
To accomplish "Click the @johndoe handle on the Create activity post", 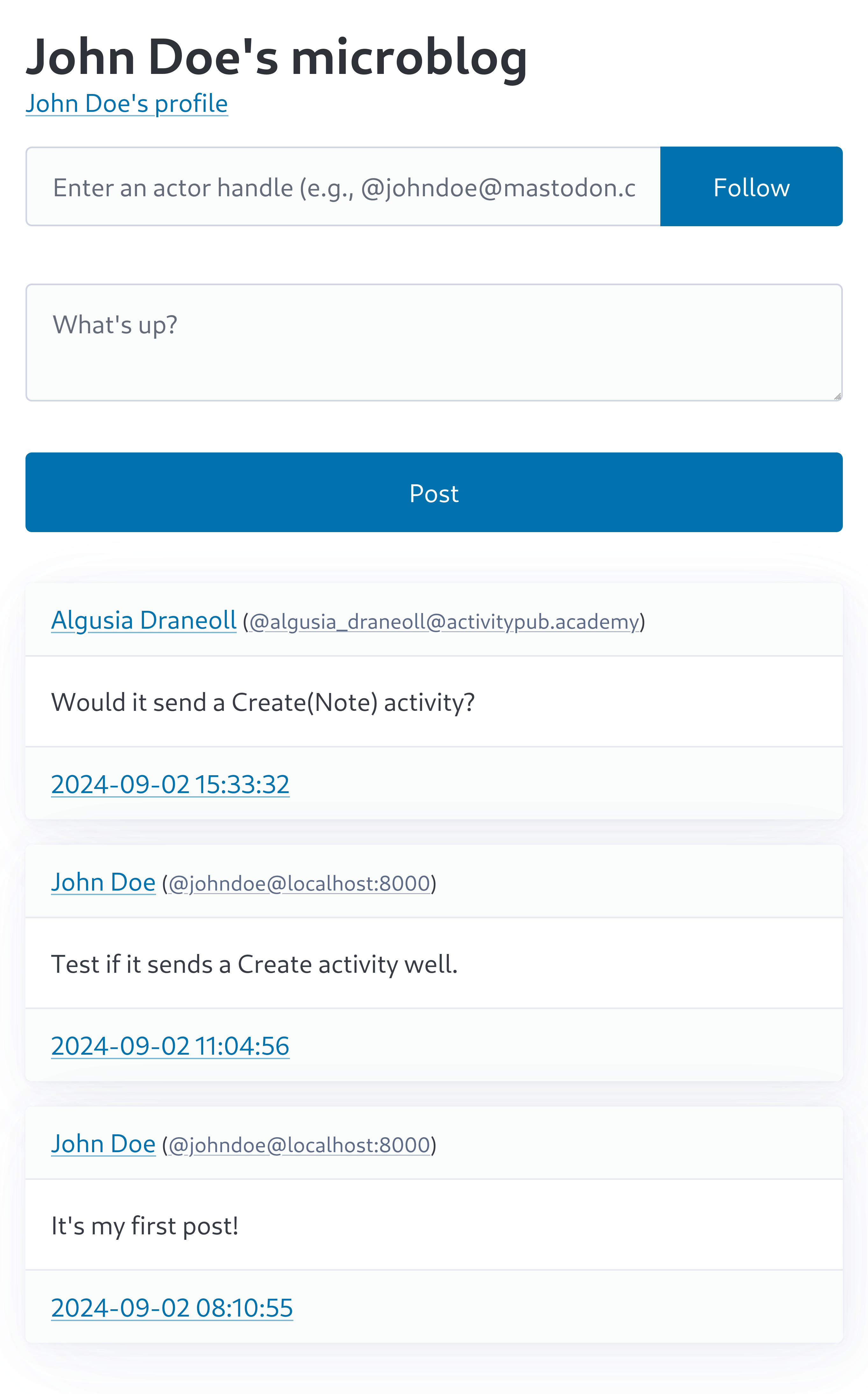I will (x=299, y=884).
